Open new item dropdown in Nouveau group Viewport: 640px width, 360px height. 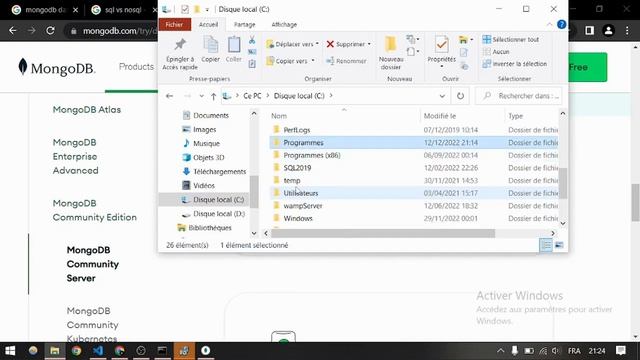[x=412, y=39]
